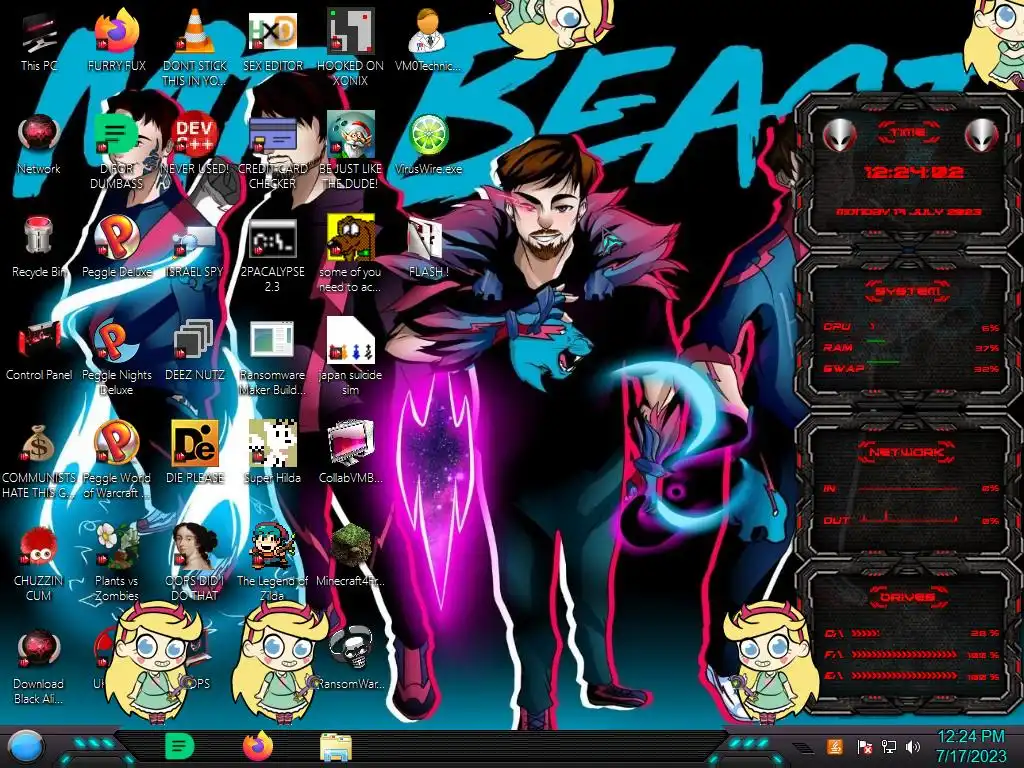Open the Firefox shortcut labeled FURRY FUX
This screenshot has height=768, width=1024.
pos(116,40)
